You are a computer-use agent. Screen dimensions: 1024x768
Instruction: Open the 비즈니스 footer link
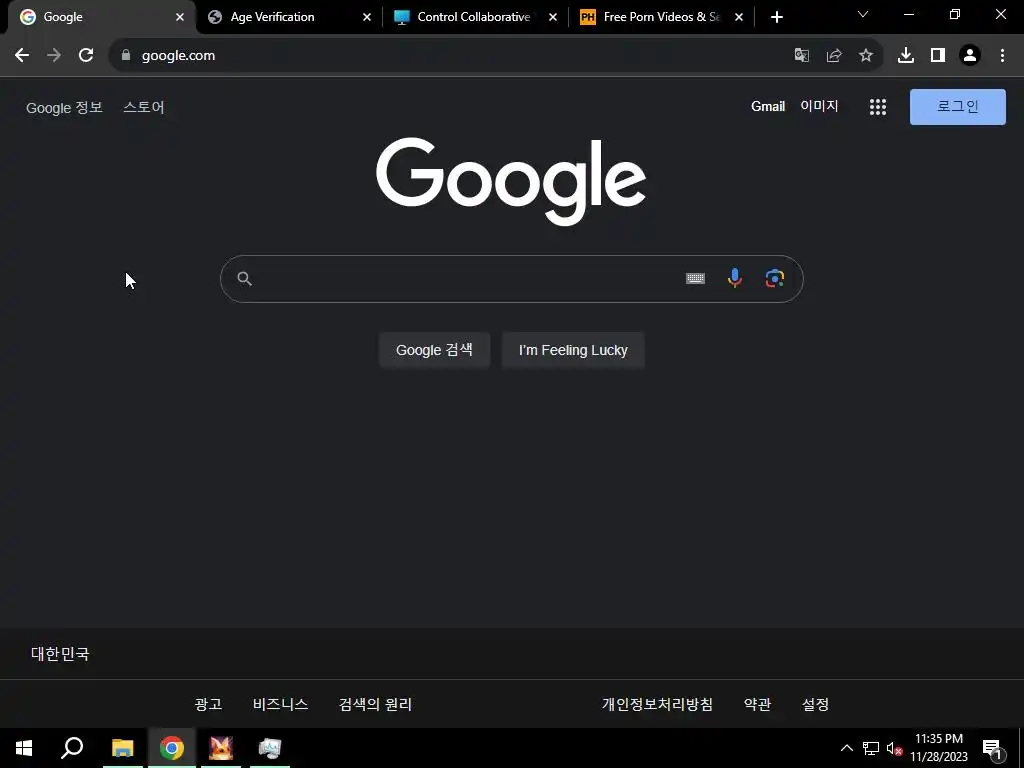tap(280, 705)
